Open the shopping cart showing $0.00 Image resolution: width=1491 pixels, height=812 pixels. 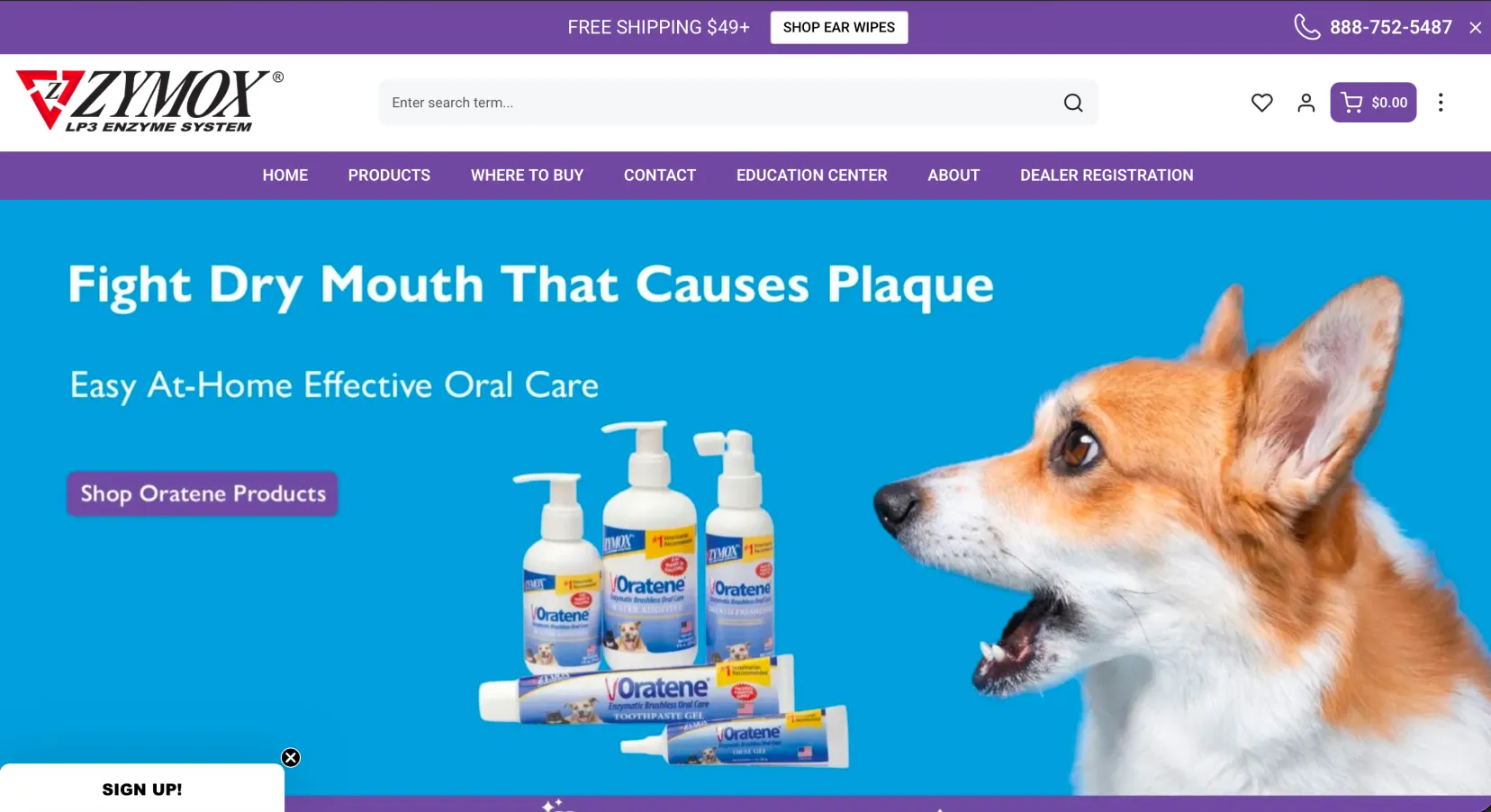1373,103
